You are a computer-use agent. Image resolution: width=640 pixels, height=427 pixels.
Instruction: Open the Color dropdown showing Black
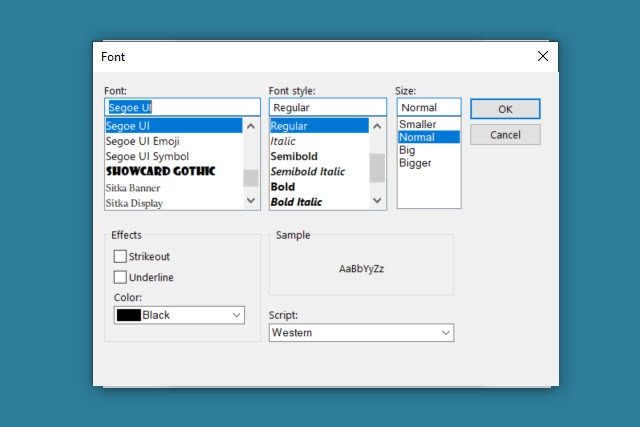tap(179, 315)
